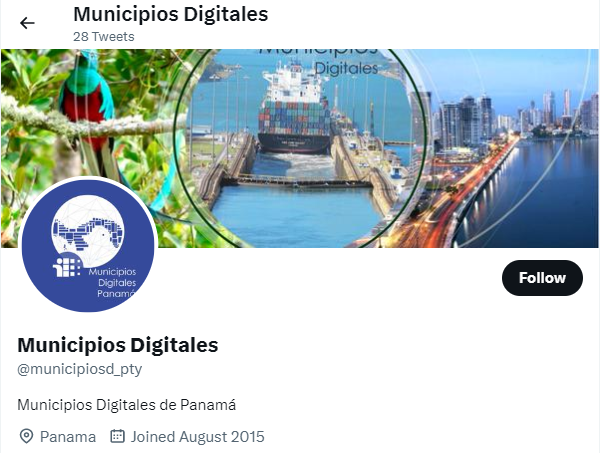The height and width of the screenshot is (453, 600).
Task: Click the container ship in the banner
Action: tap(295, 109)
